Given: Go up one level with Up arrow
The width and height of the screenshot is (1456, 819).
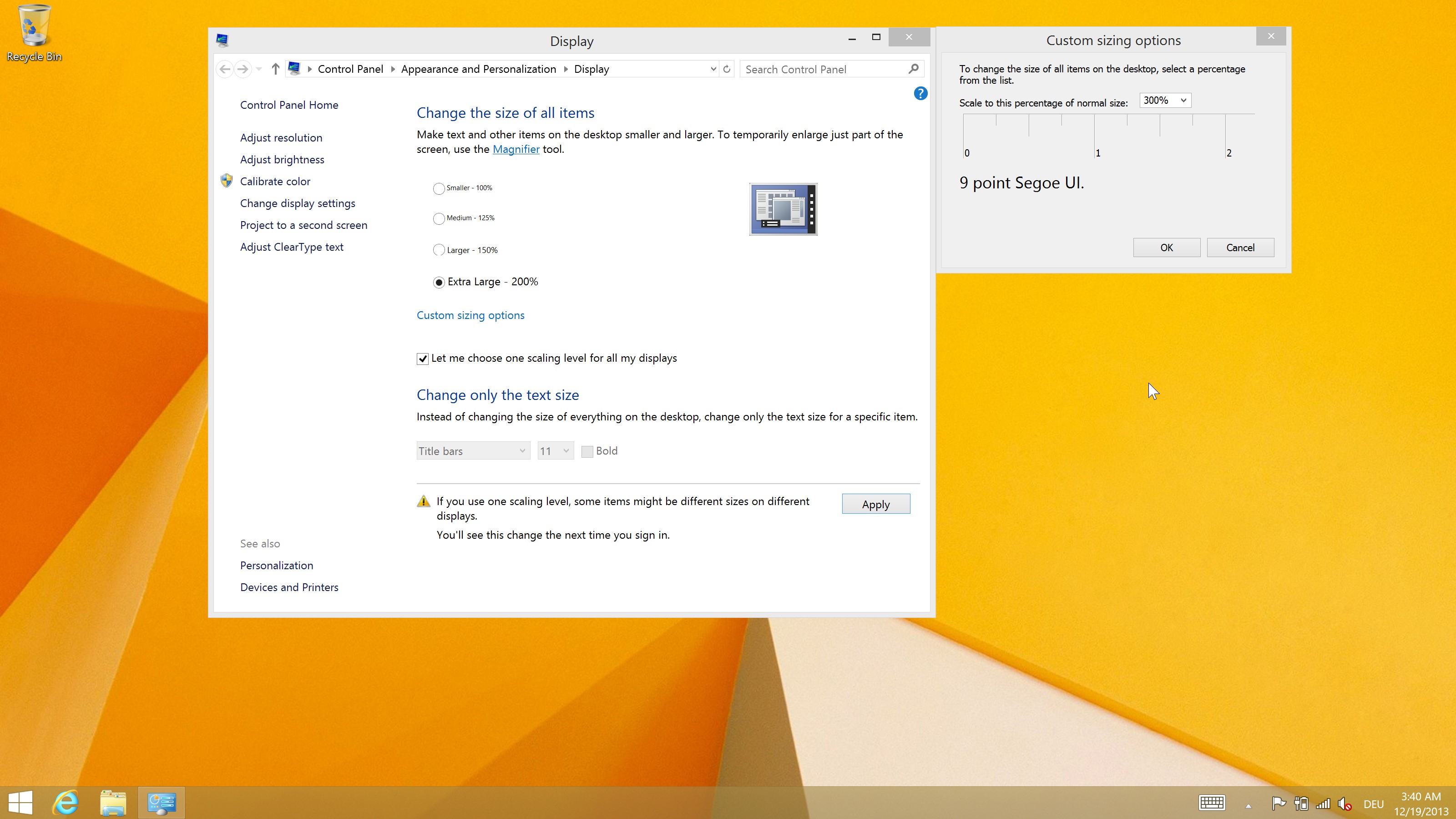Looking at the screenshot, I should tap(275, 69).
